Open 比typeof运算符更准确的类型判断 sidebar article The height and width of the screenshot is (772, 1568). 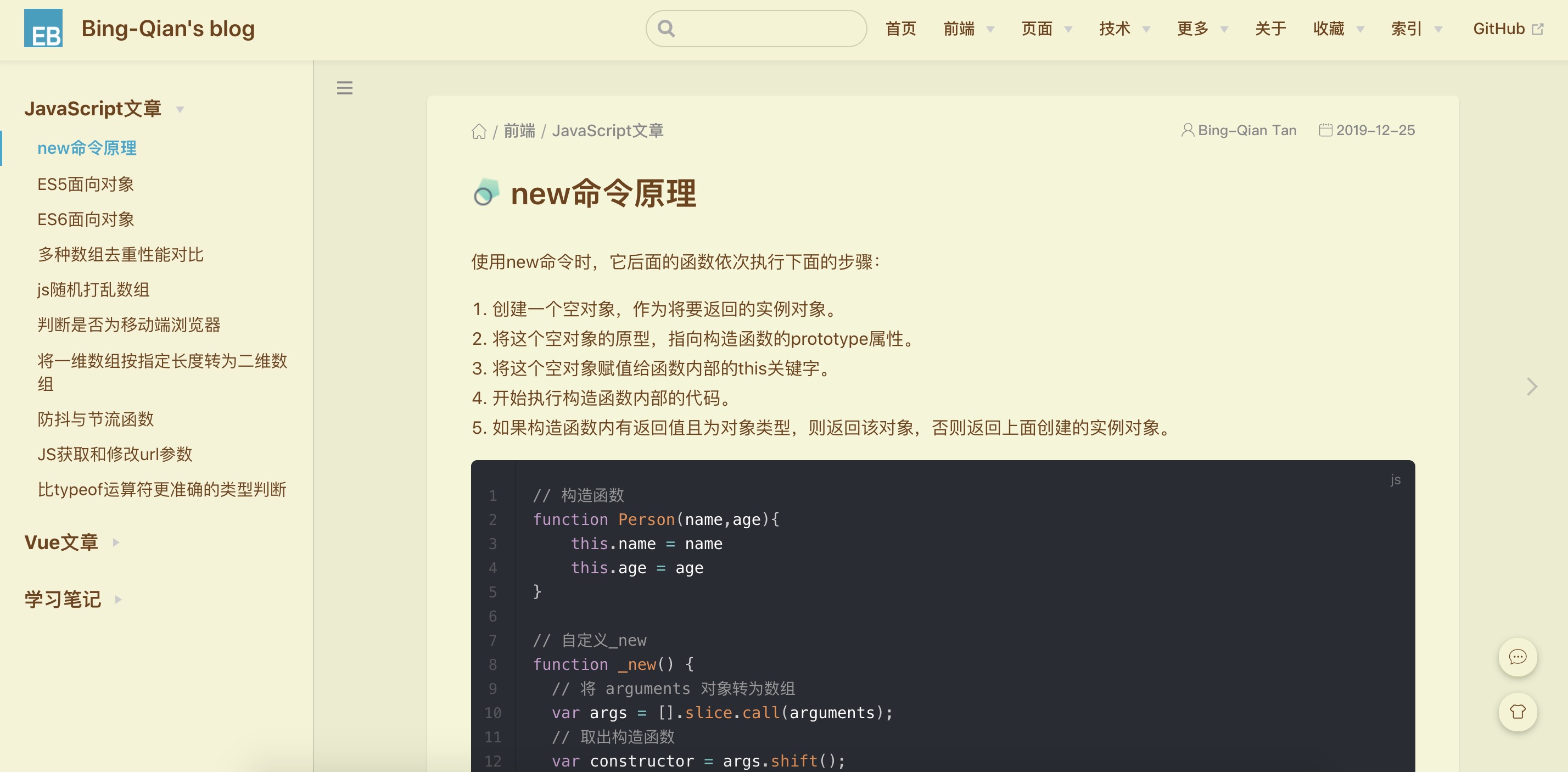[162, 490]
